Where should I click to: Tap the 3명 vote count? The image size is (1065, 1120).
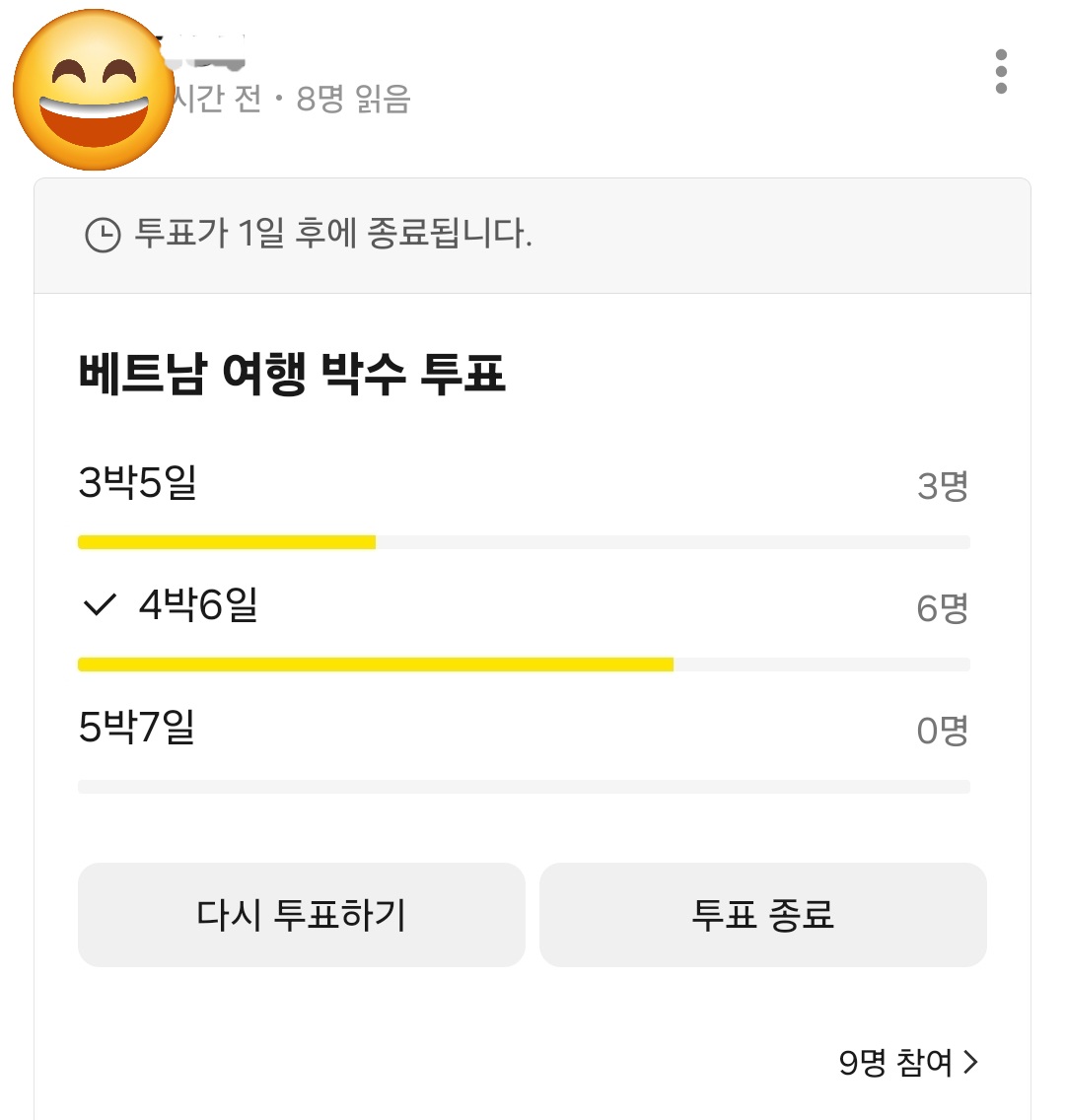[x=942, y=485]
